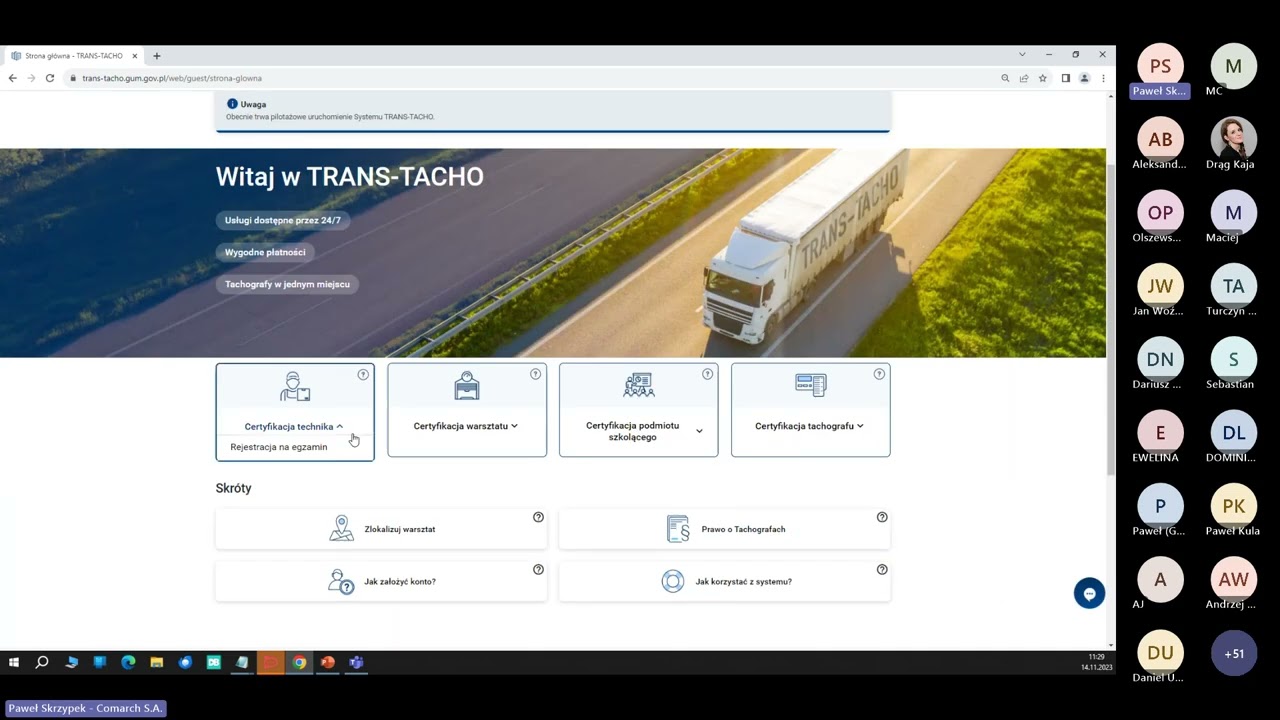
Task: Click help icon on Jak korzystać z systemu shortcut
Action: point(882,569)
